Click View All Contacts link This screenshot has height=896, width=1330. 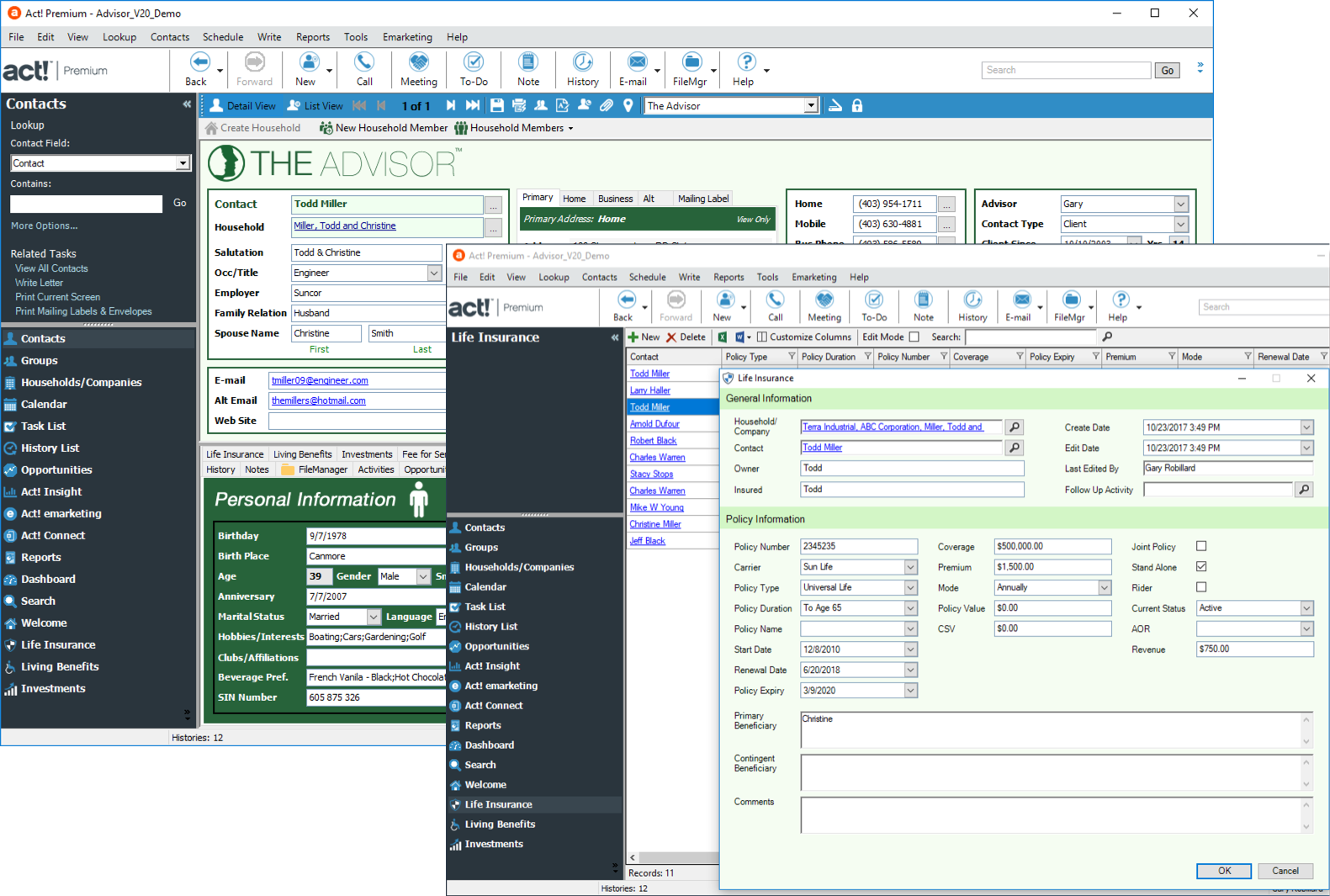point(51,268)
